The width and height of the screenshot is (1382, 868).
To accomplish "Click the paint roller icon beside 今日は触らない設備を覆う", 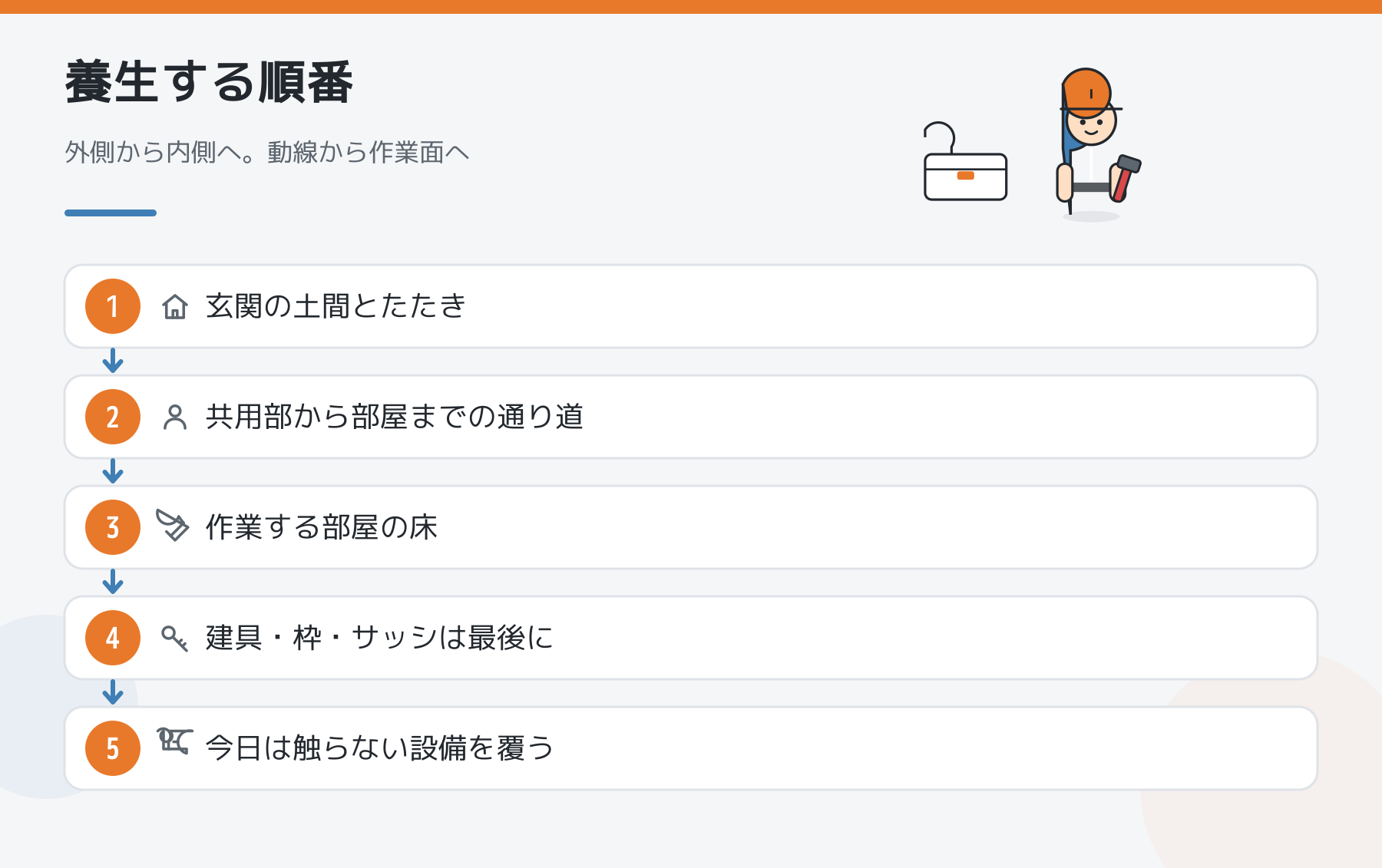I will pyautogui.click(x=174, y=741).
